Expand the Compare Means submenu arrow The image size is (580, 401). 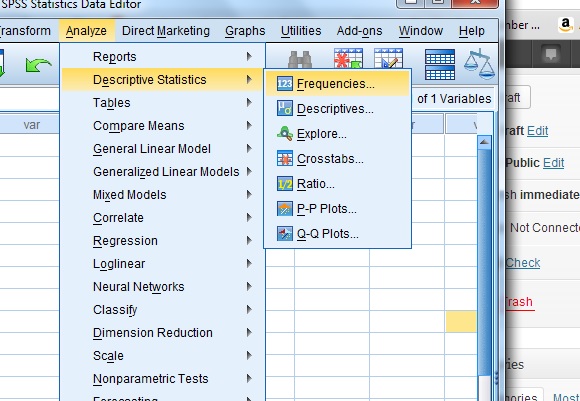pyautogui.click(x=249, y=125)
